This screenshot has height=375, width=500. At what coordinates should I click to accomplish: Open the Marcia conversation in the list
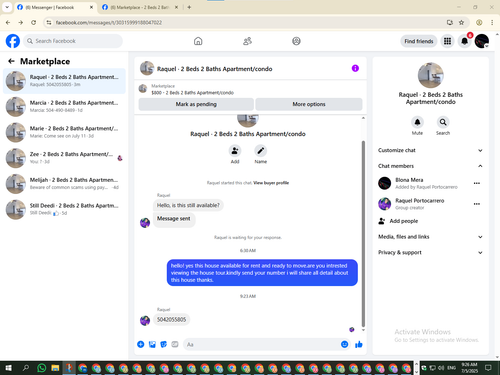click(x=64, y=106)
